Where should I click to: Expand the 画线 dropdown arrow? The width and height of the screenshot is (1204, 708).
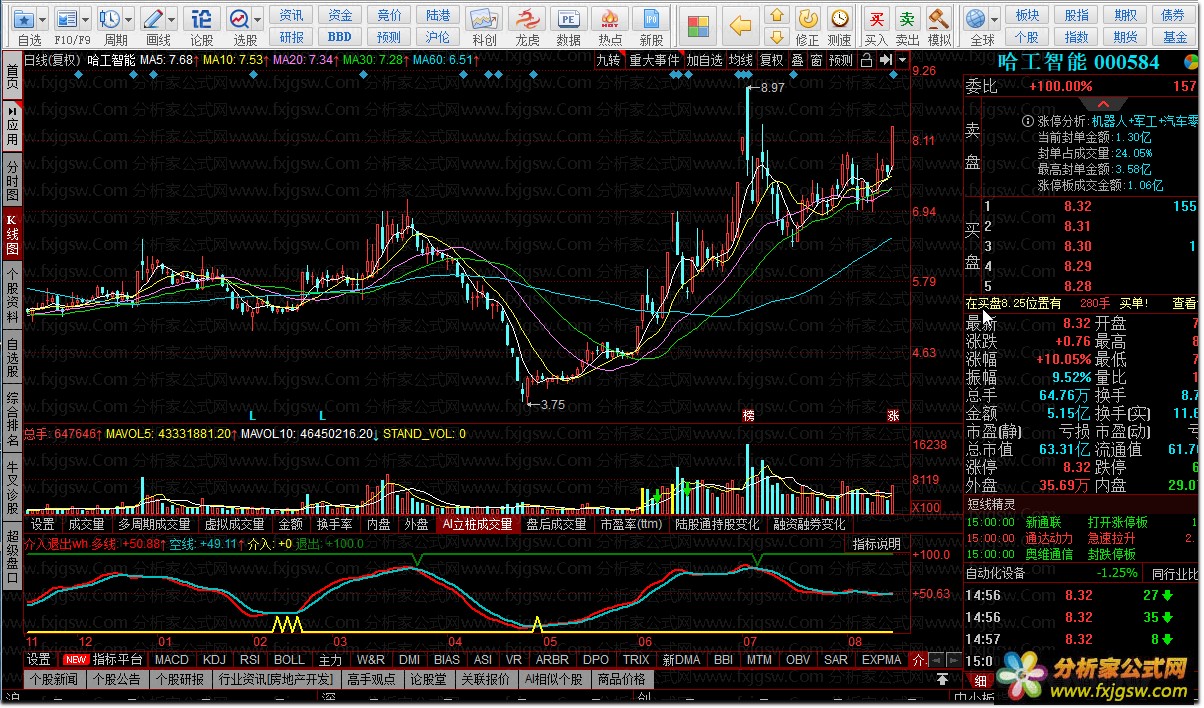pyautogui.click(x=172, y=18)
